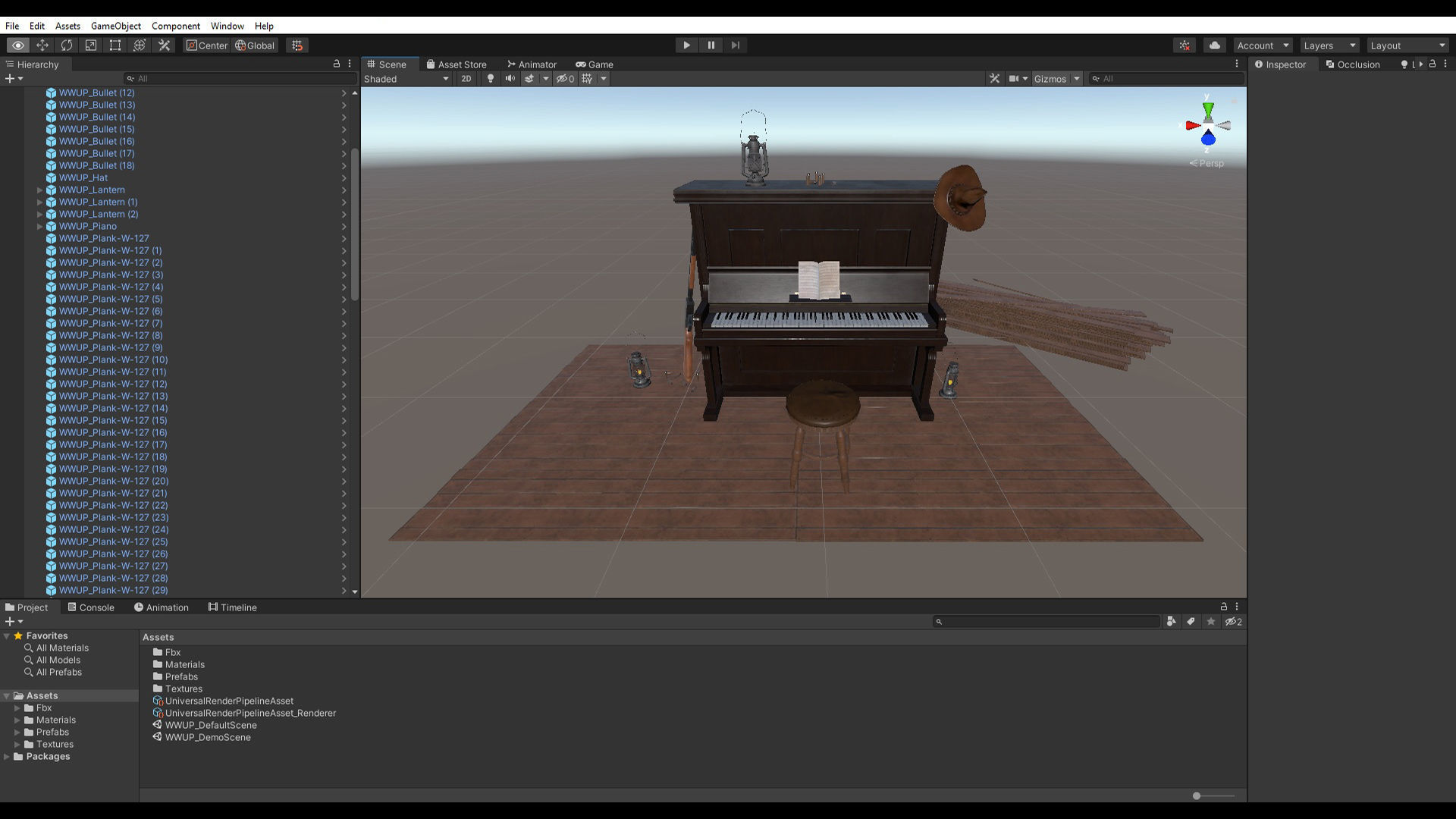Select the Scale tool
1456x819 pixels.
pos(91,45)
